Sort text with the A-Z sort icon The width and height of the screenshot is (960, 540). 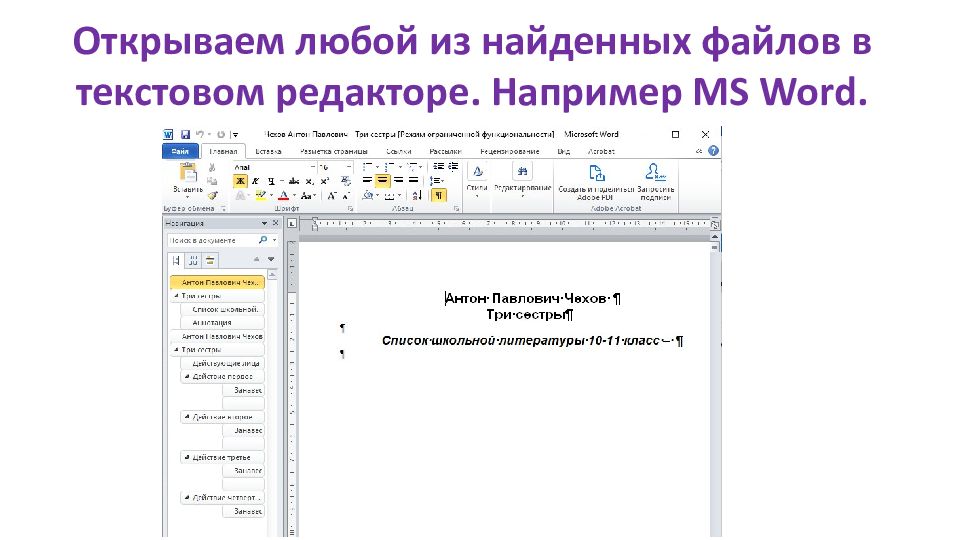click(417, 195)
